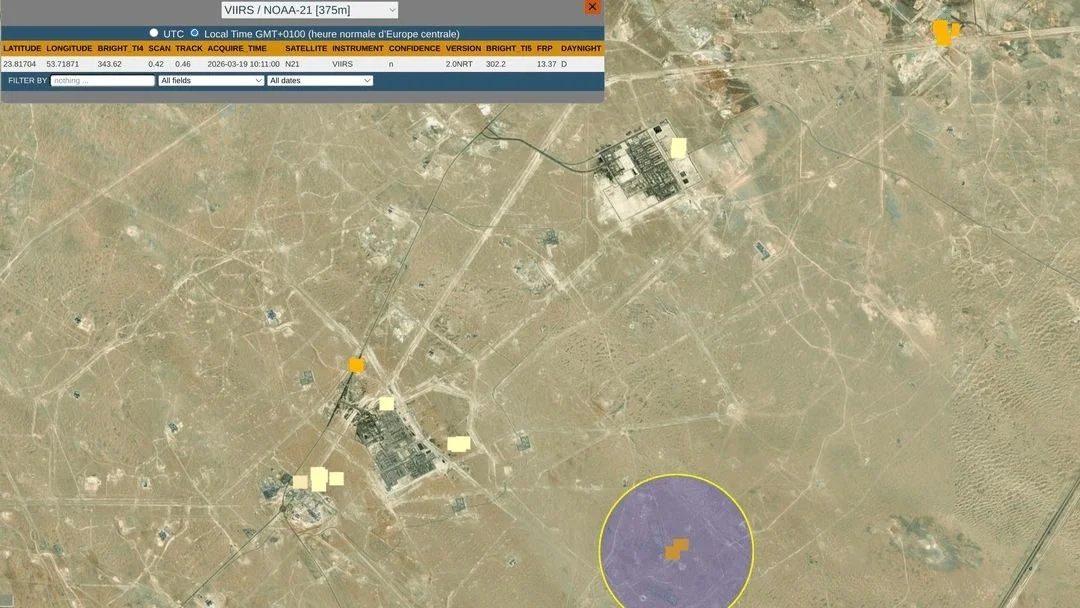Screen dimensions: 1080x608
Task: Expand the All dates filter dropdown
Action: 320,80
